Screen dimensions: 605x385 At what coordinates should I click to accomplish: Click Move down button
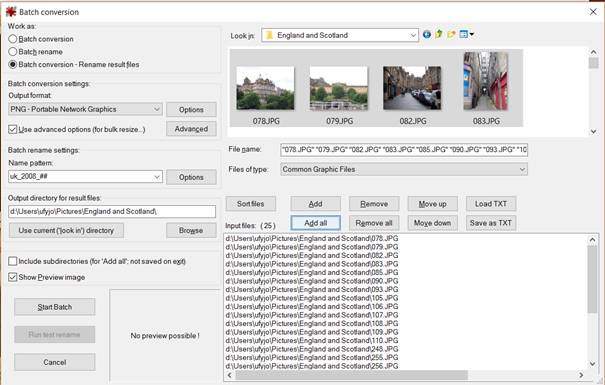[x=433, y=223]
